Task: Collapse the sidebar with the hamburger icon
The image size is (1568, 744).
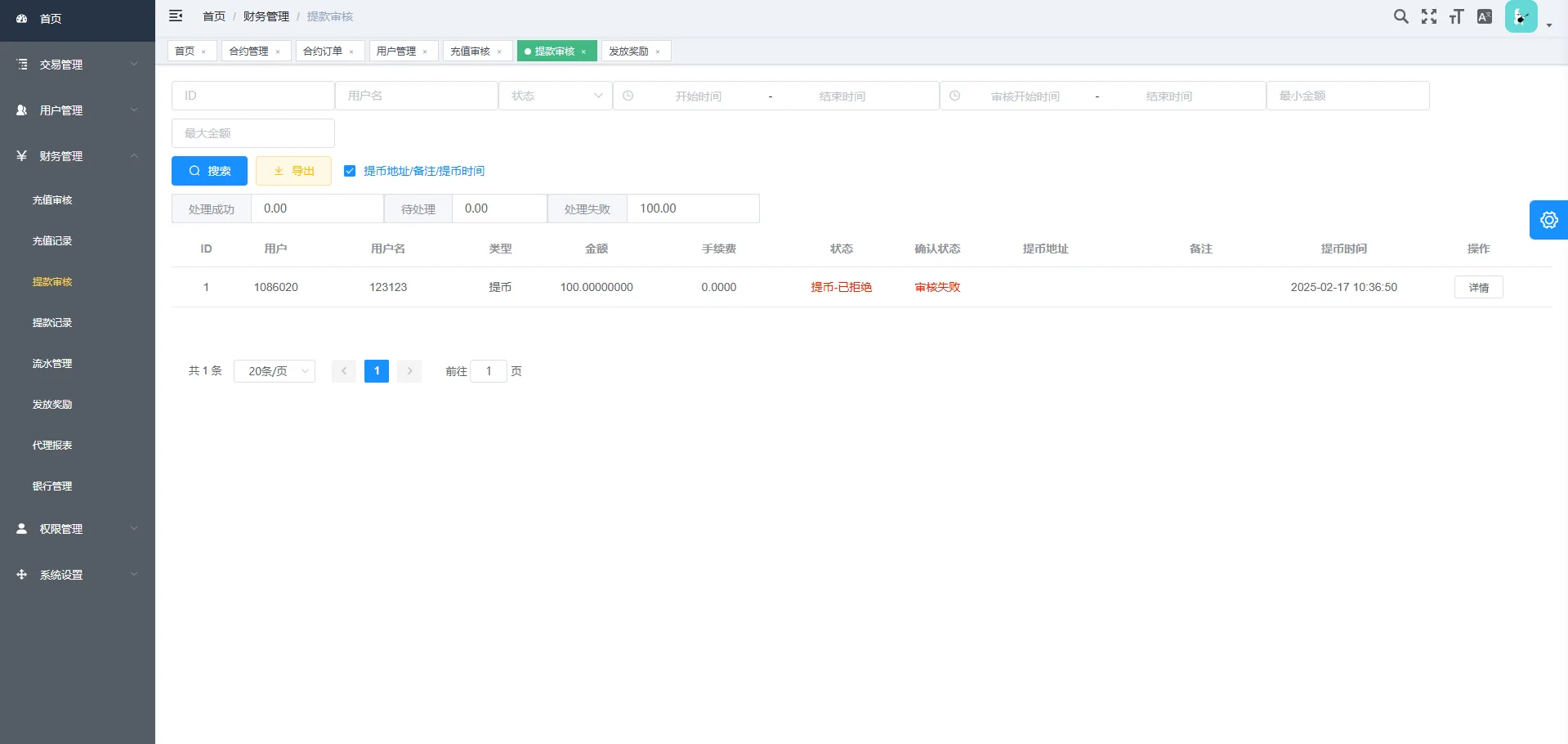Action: [176, 16]
